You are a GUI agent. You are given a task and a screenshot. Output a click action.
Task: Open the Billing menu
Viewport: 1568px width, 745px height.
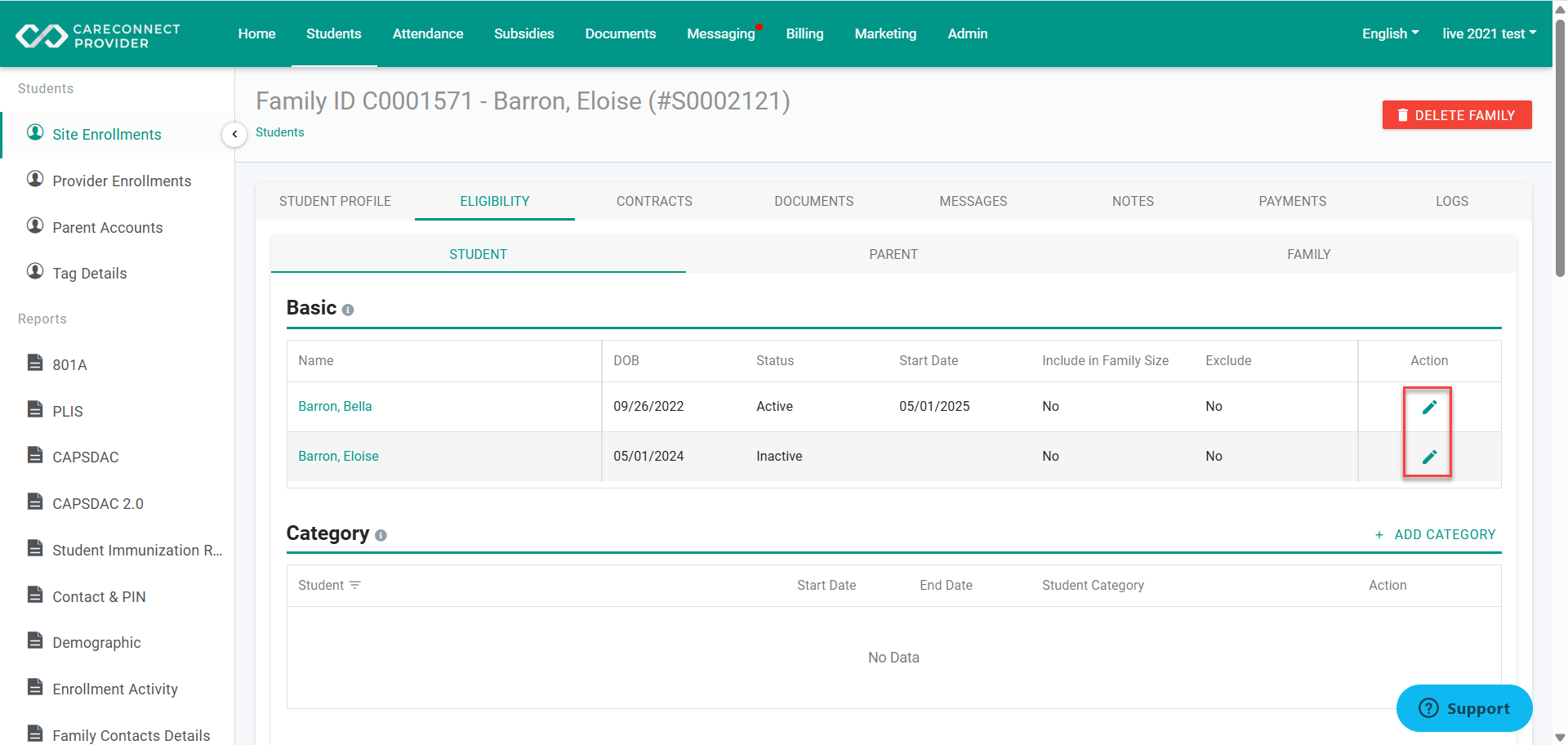[805, 33]
